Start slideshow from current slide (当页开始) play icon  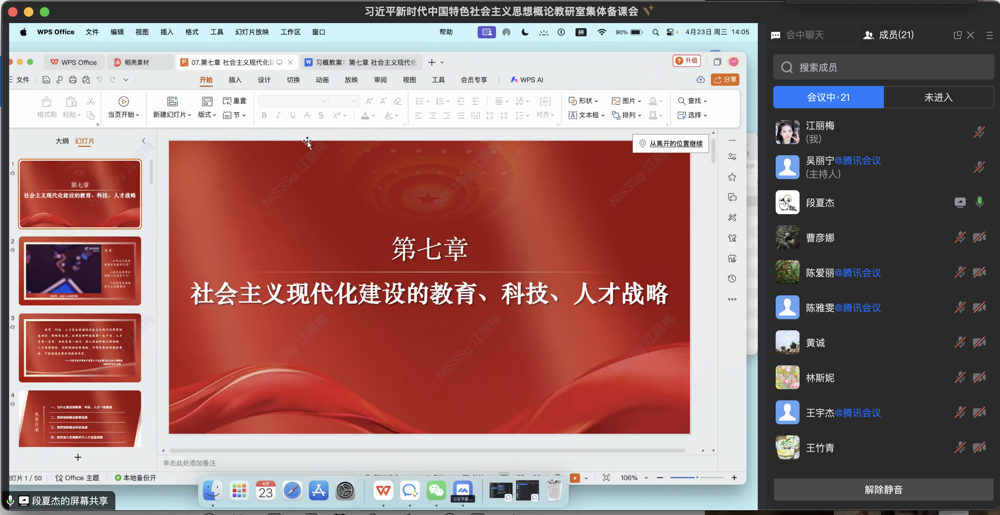[x=124, y=101]
